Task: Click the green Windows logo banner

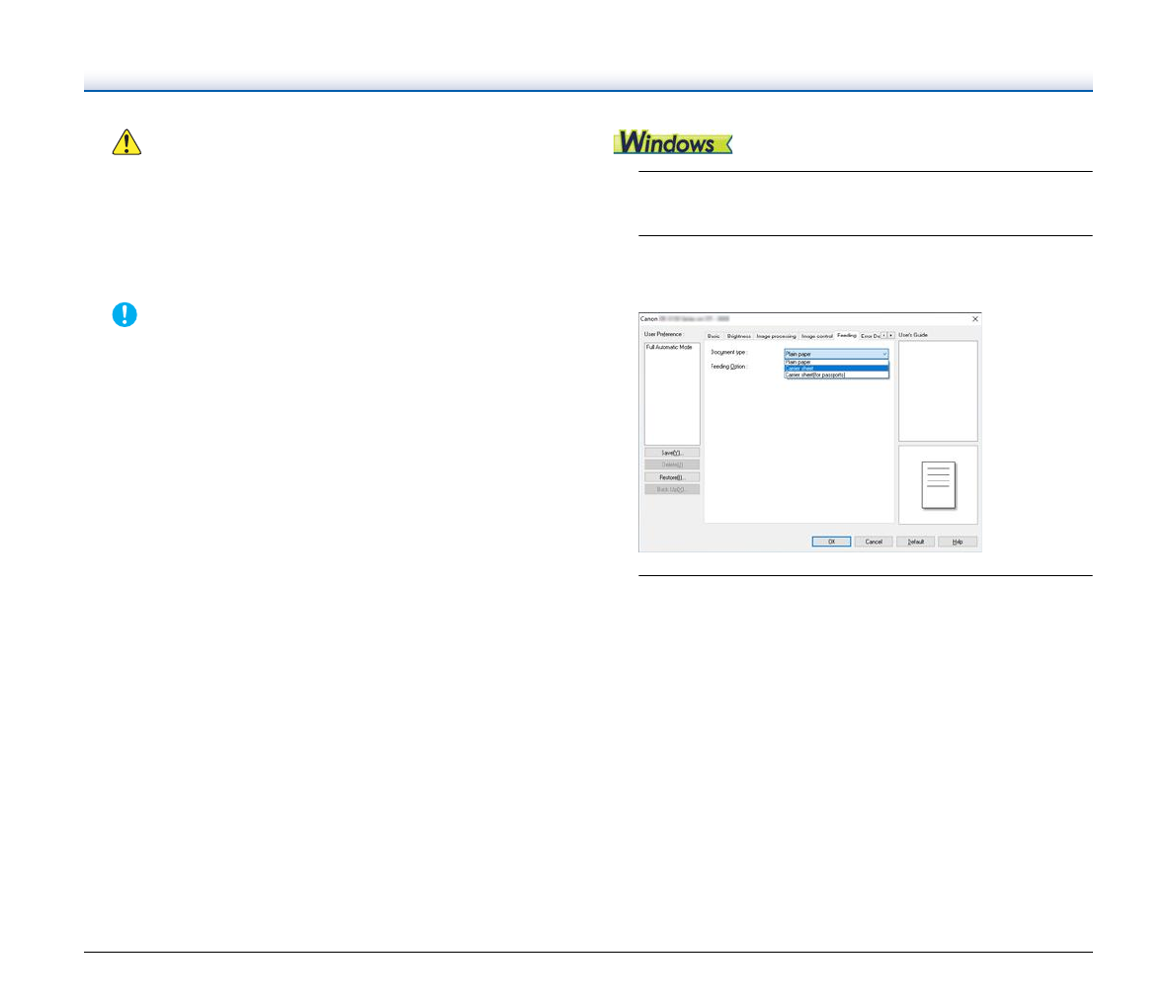Action: pyautogui.click(x=672, y=142)
